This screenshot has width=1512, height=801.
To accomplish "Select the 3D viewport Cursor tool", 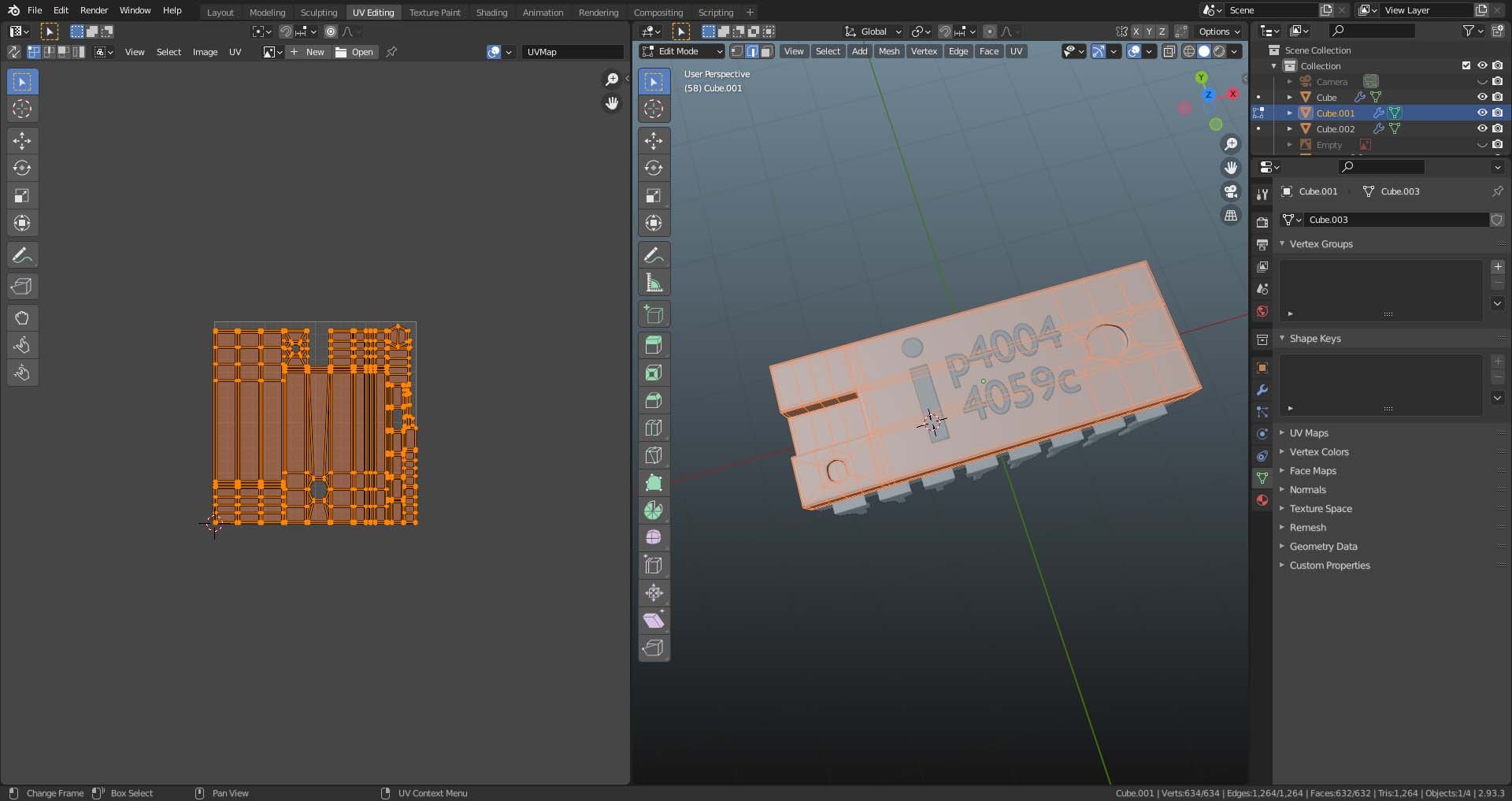I will (x=654, y=109).
